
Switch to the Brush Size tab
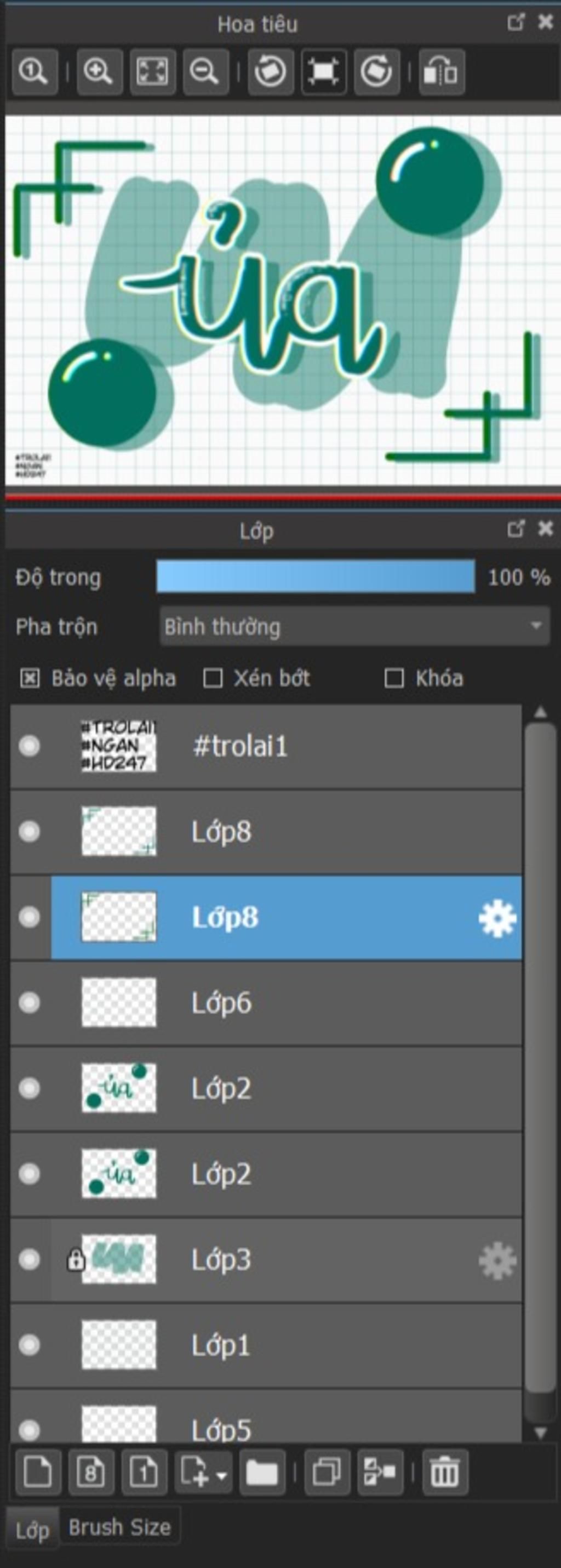[x=119, y=1527]
